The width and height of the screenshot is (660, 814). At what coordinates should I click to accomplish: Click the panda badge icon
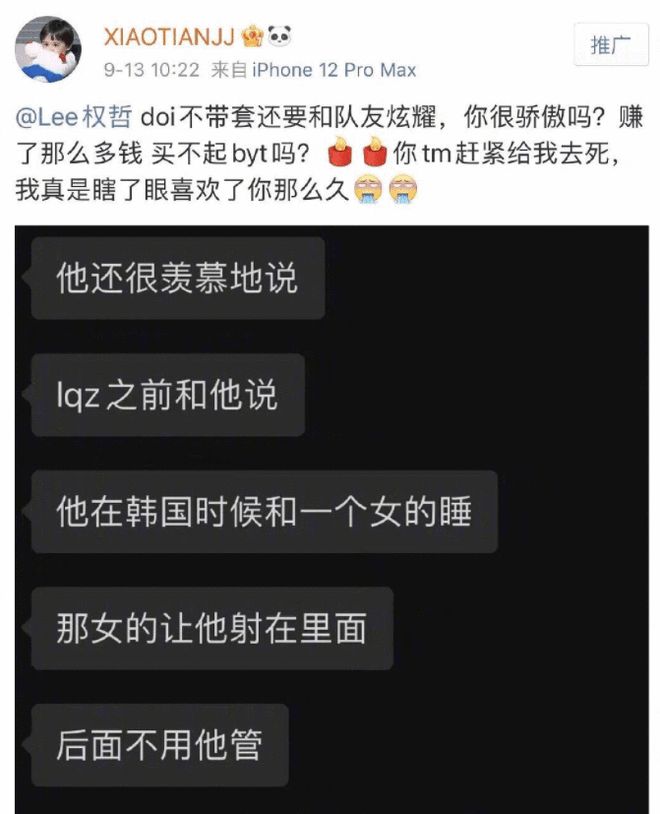click(x=279, y=36)
